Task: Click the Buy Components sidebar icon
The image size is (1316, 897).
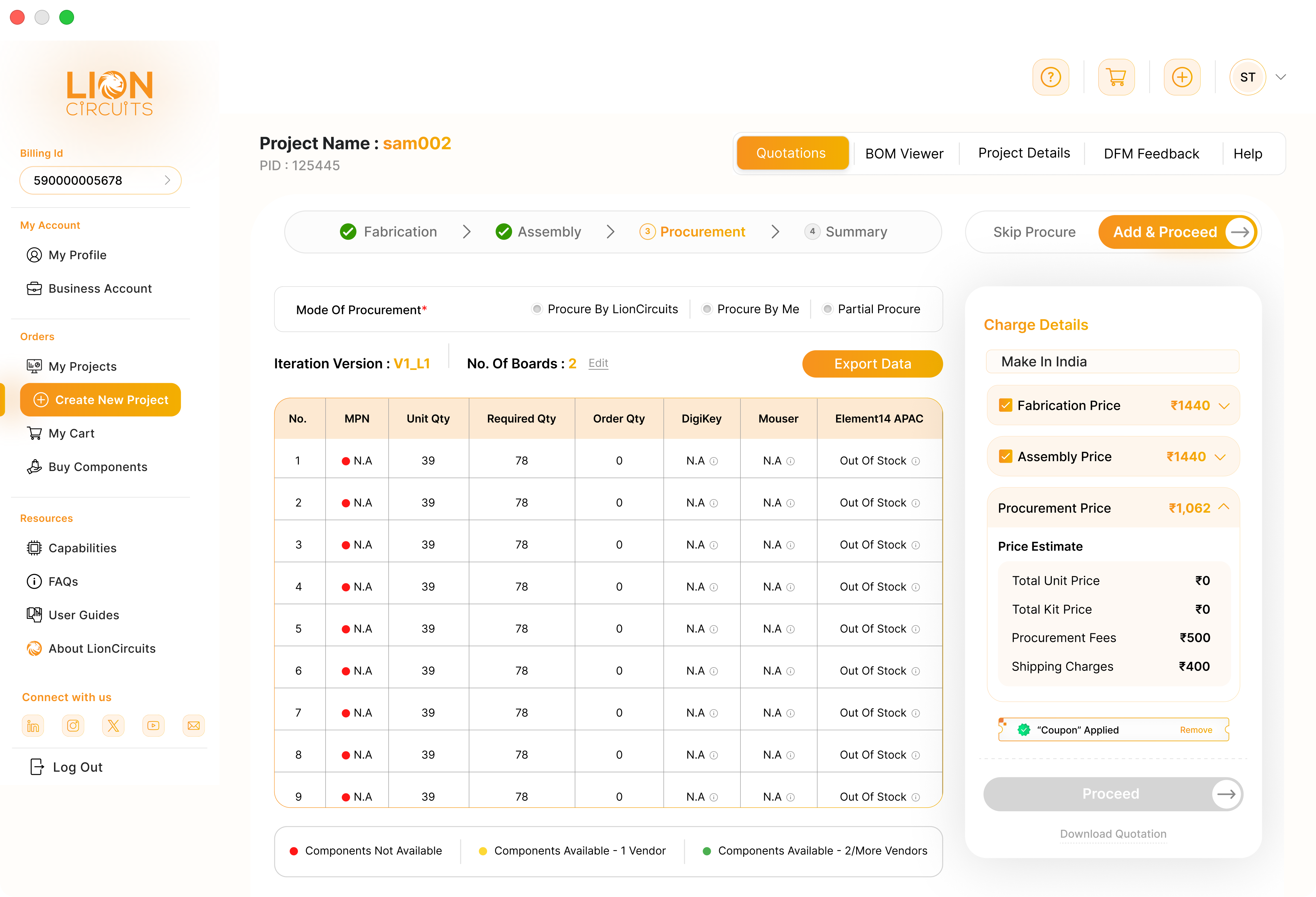Action: (34, 466)
